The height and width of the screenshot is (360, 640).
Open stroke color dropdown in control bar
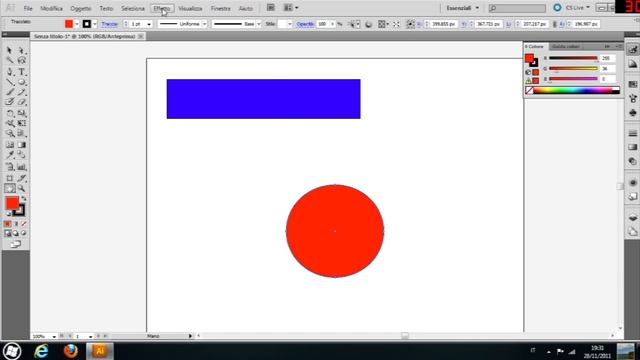point(94,24)
